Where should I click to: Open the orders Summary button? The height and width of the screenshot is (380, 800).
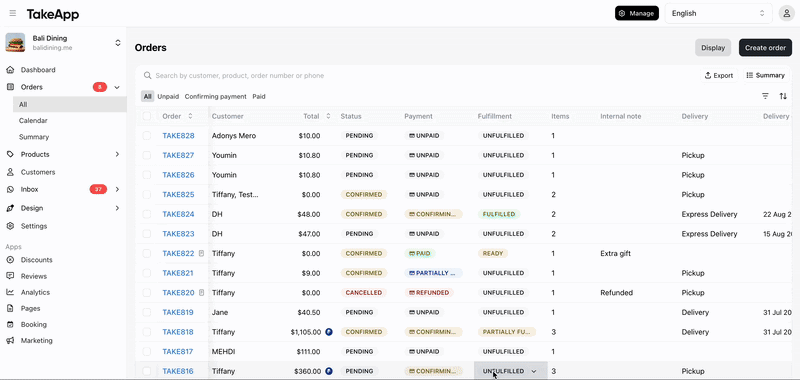click(765, 75)
